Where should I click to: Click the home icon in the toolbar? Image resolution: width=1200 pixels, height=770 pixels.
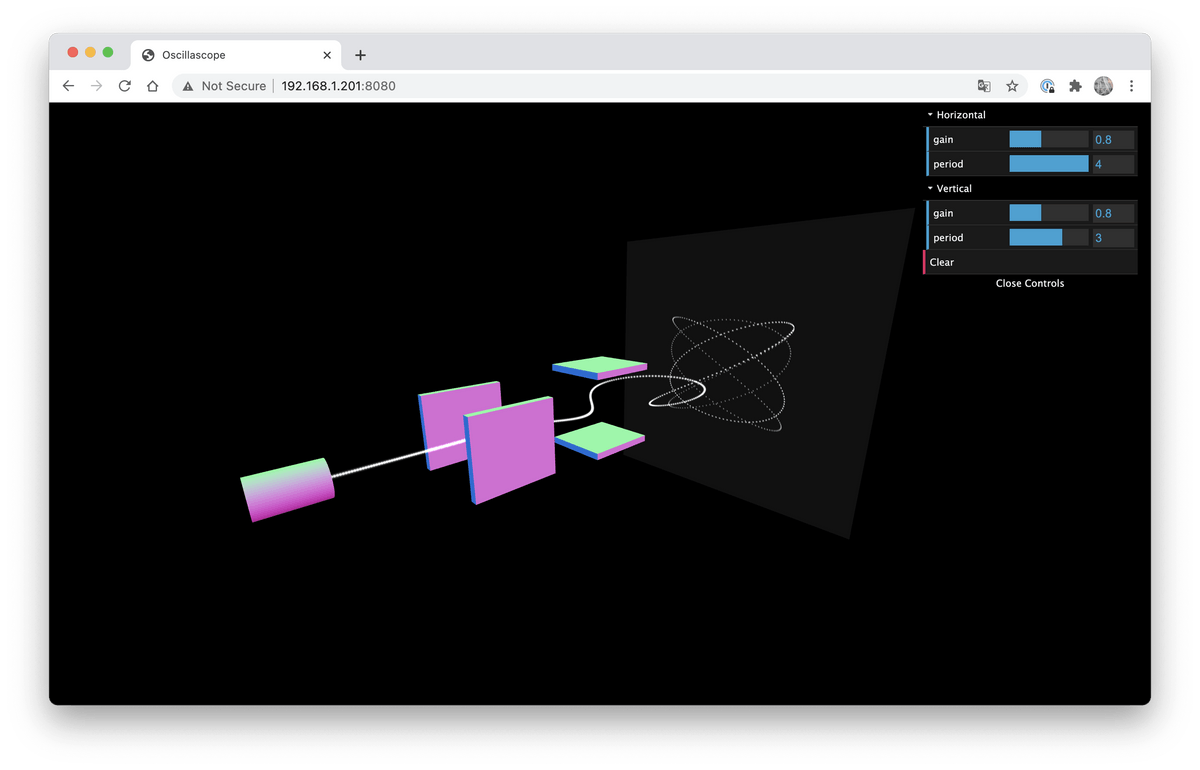(152, 86)
